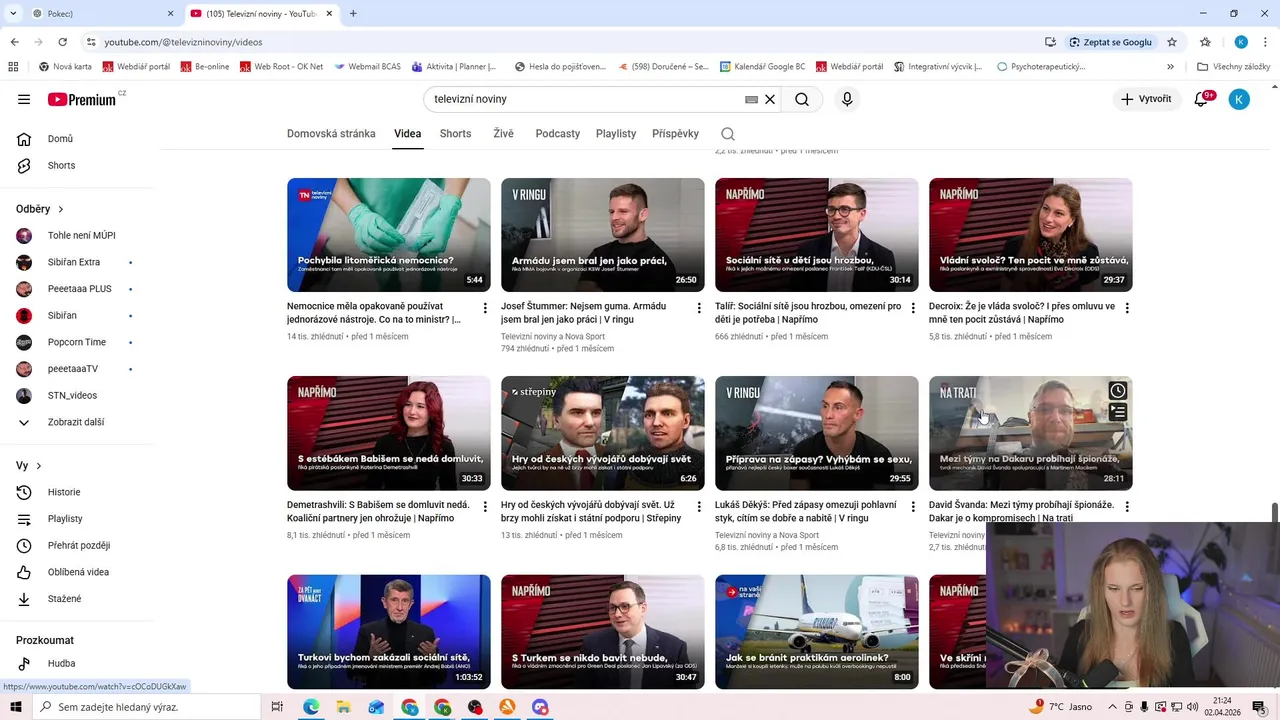Click Zeptat se Googlu button
This screenshot has height=720, width=1280.
click(x=1110, y=42)
